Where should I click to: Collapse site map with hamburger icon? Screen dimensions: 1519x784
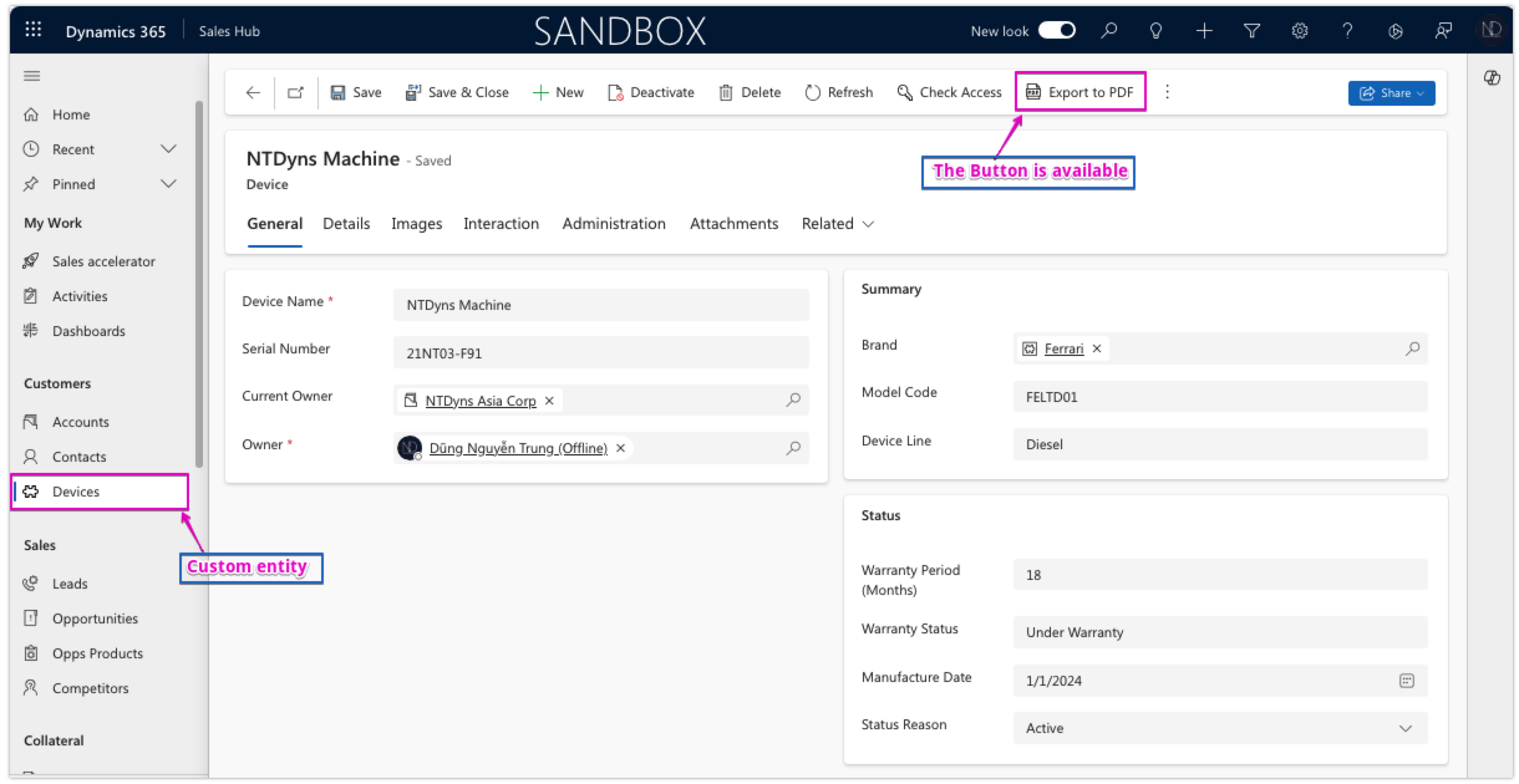[32, 76]
